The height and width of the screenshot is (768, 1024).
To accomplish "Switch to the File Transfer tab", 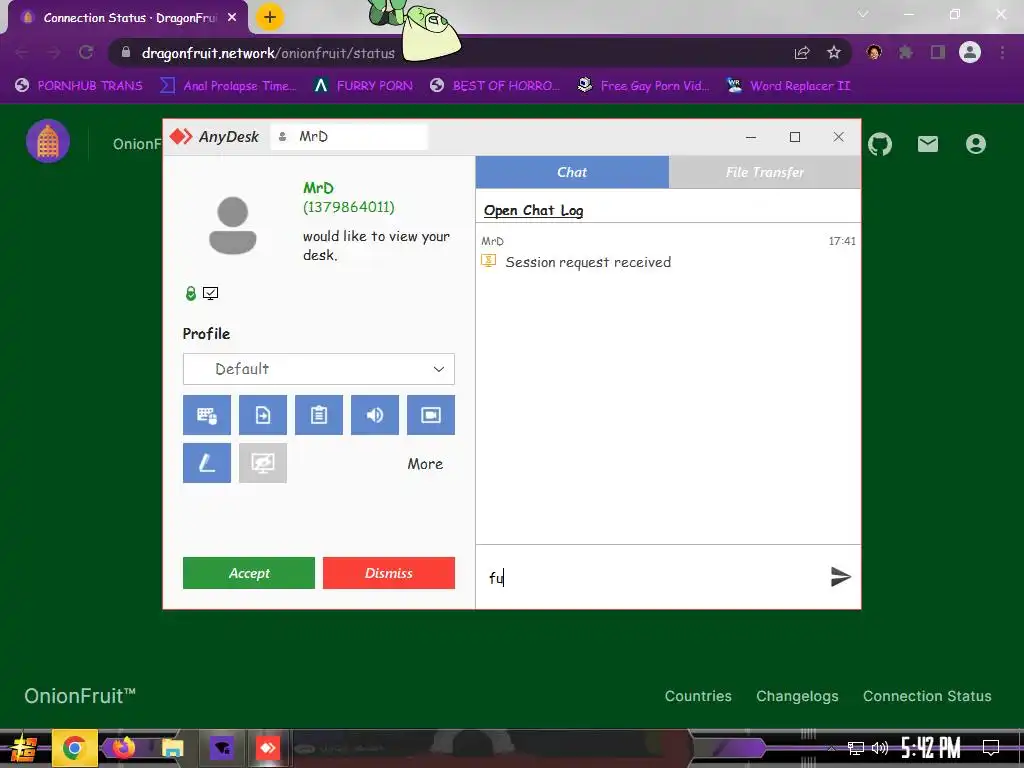I will pos(765,172).
